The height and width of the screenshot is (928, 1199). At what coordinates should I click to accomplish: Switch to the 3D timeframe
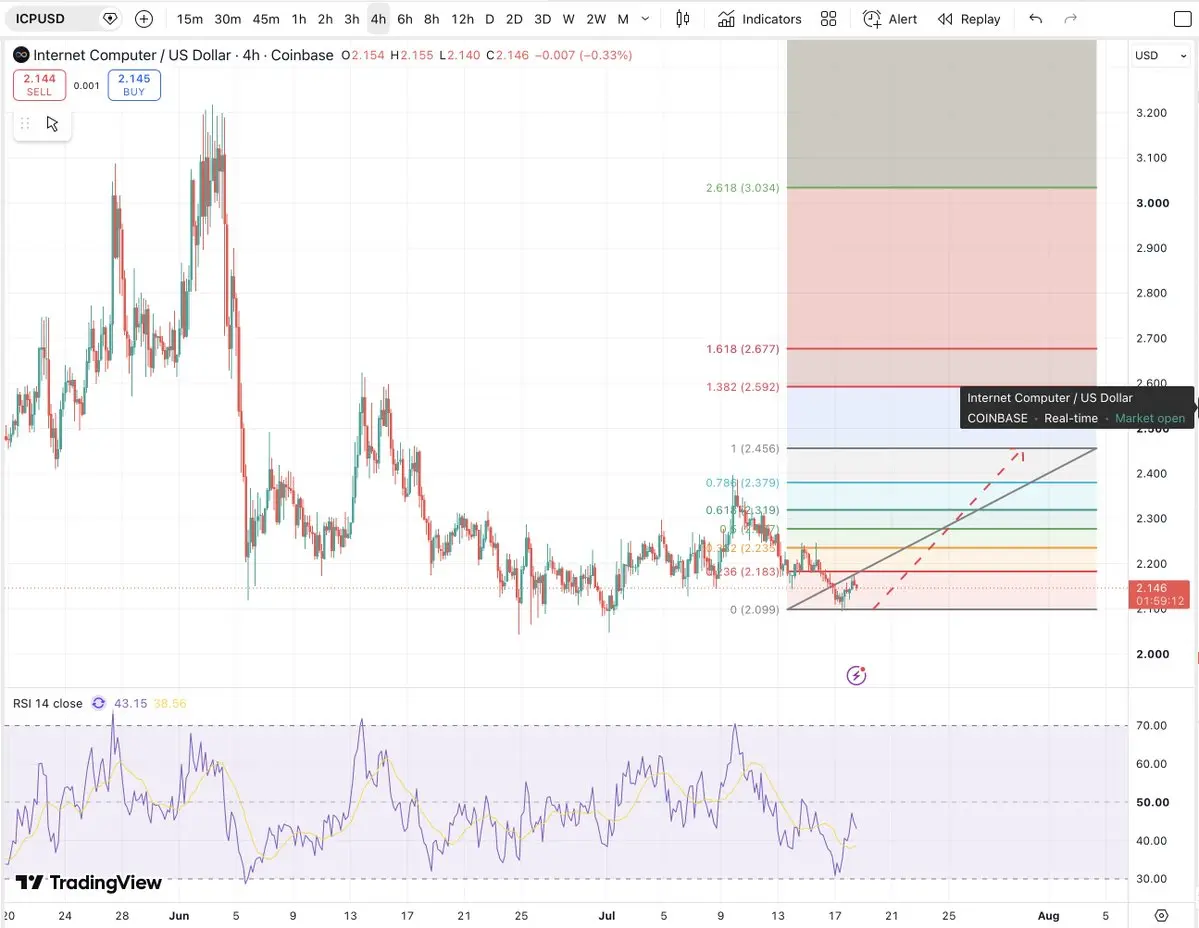pos(542,19)
